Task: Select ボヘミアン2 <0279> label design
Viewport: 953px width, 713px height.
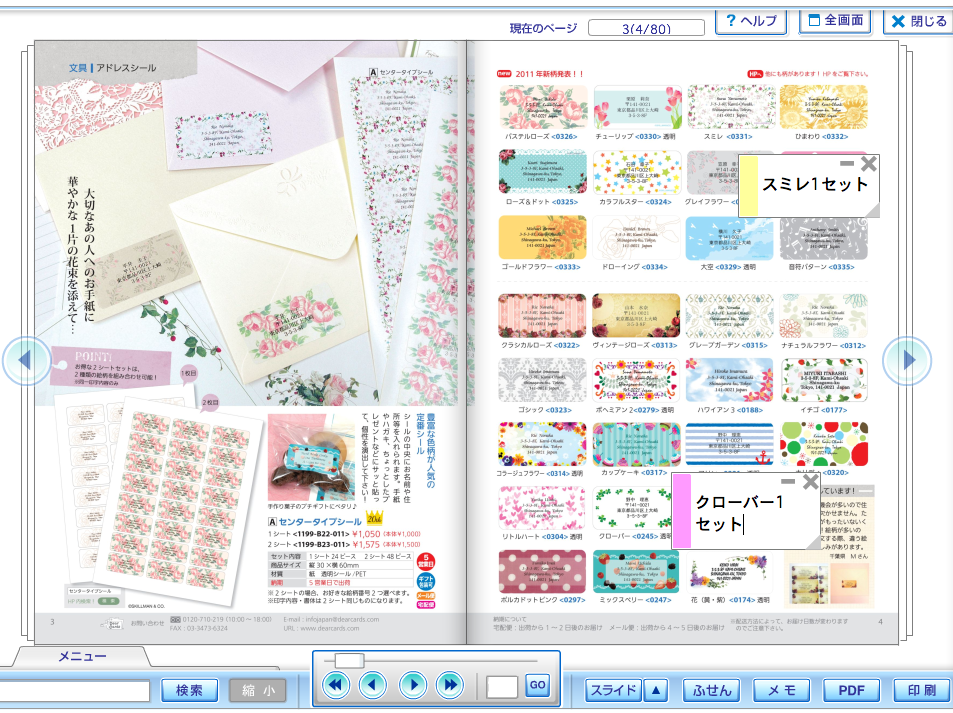Action: tap(636, 380)
